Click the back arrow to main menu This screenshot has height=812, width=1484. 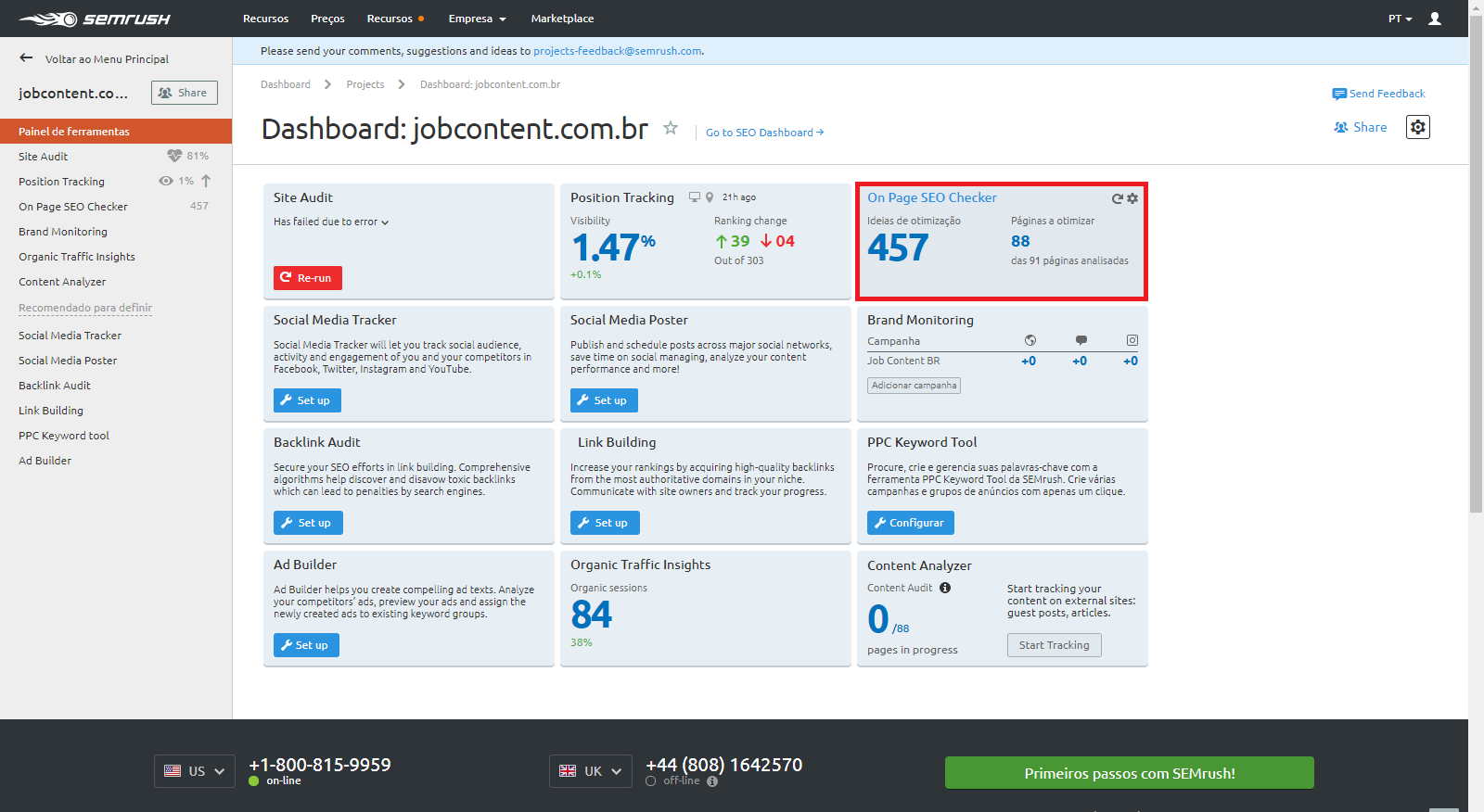tap(26, 58)
